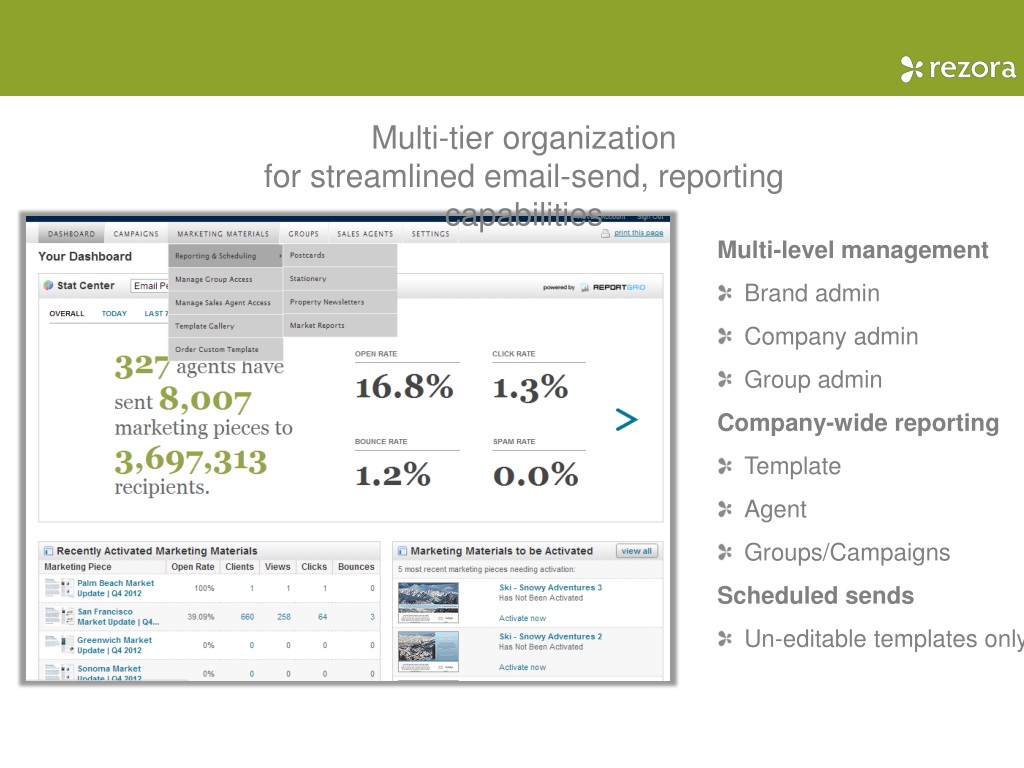The image size is (1024, 768).
Task: Click Activate now for Snowy Adventures 2
Action: point(522,667)
